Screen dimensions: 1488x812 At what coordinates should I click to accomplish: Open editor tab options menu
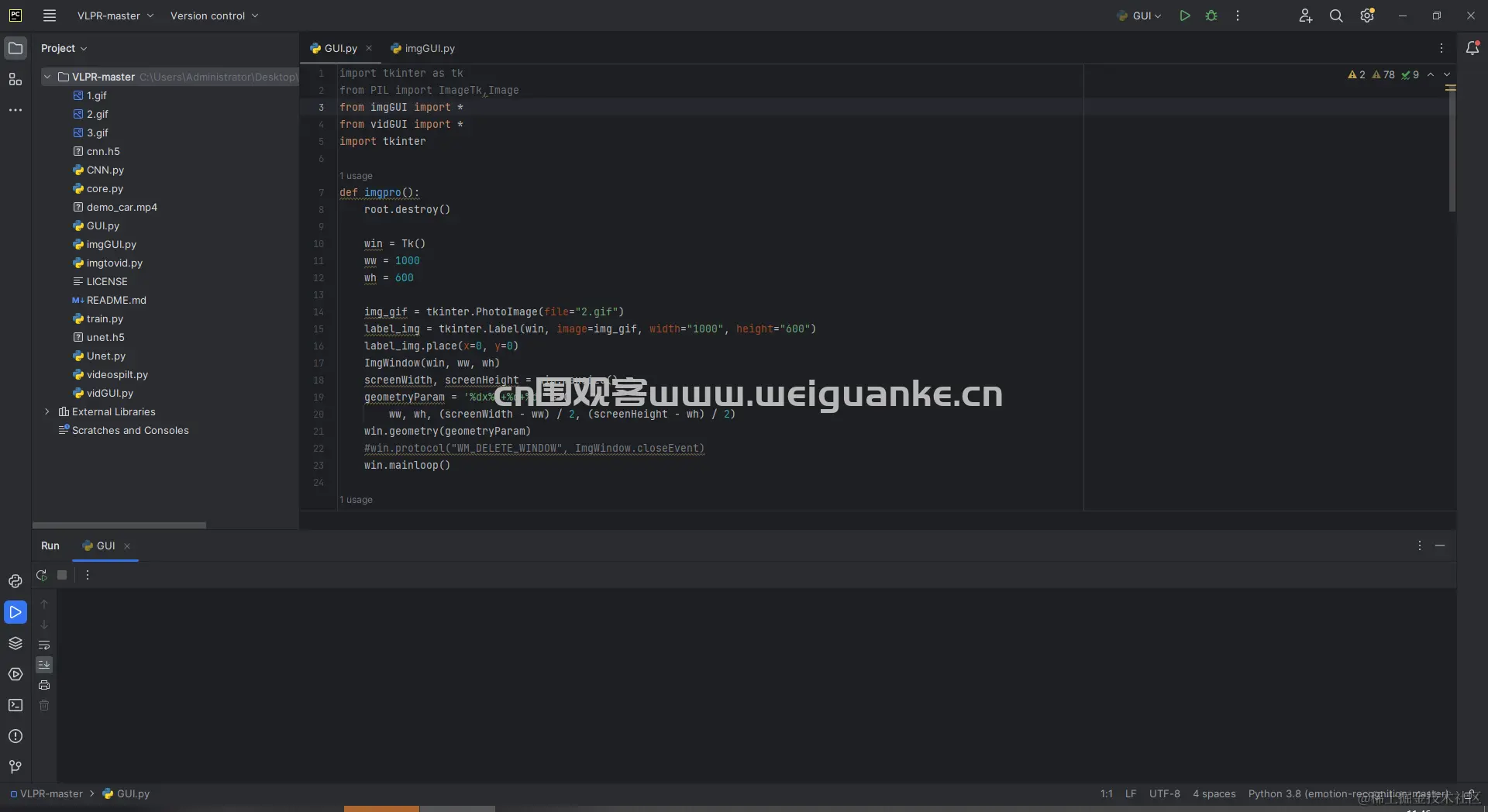pyautogui.click(x=1441, y=48)
